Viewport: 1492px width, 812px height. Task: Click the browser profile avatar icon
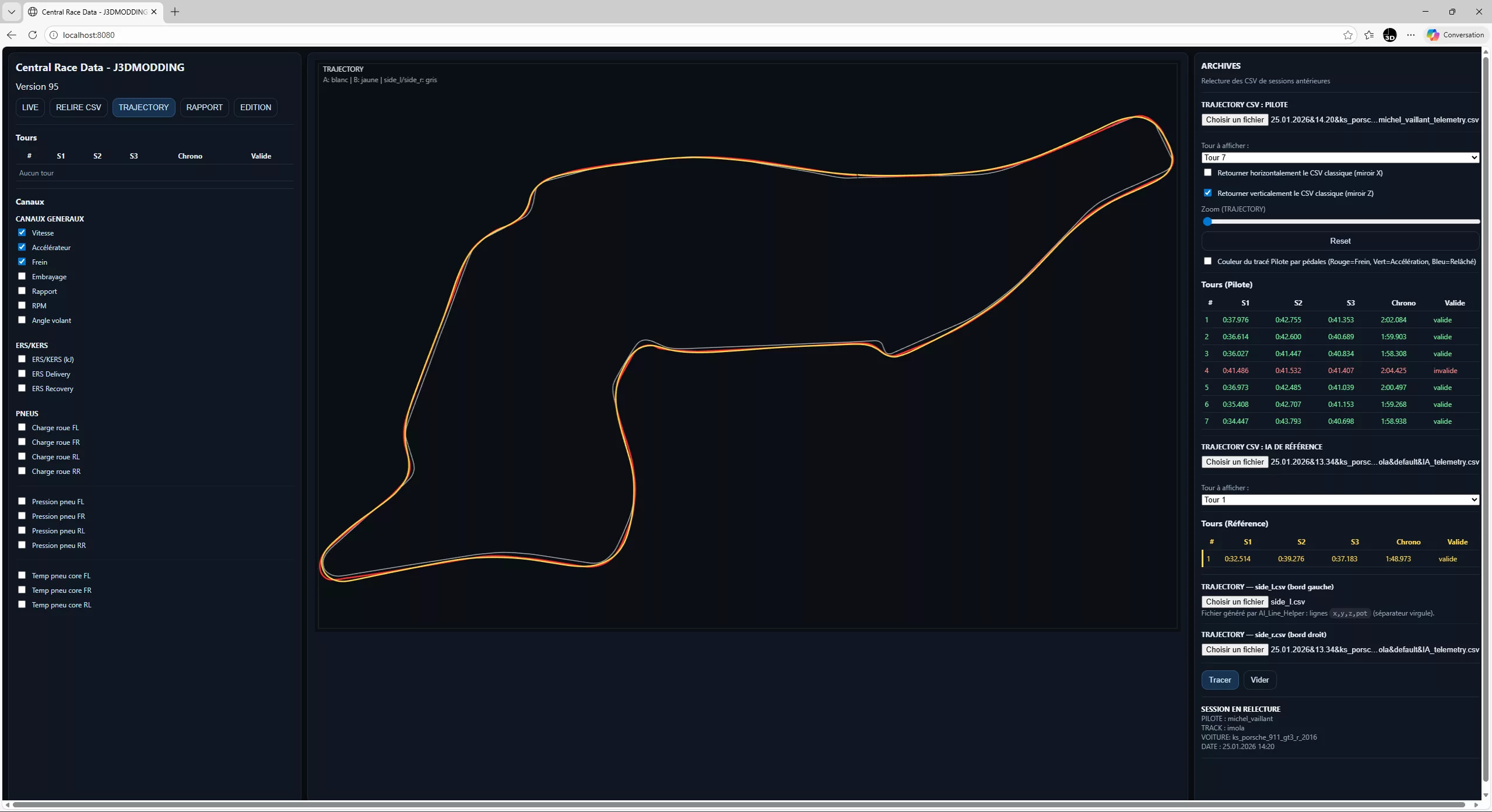(x=1390, y=35)
